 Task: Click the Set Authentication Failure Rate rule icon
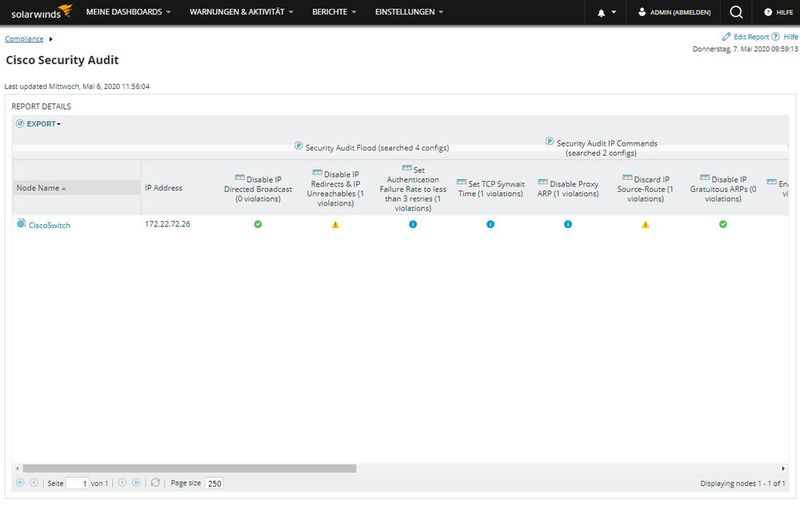[x=407, y=168]
